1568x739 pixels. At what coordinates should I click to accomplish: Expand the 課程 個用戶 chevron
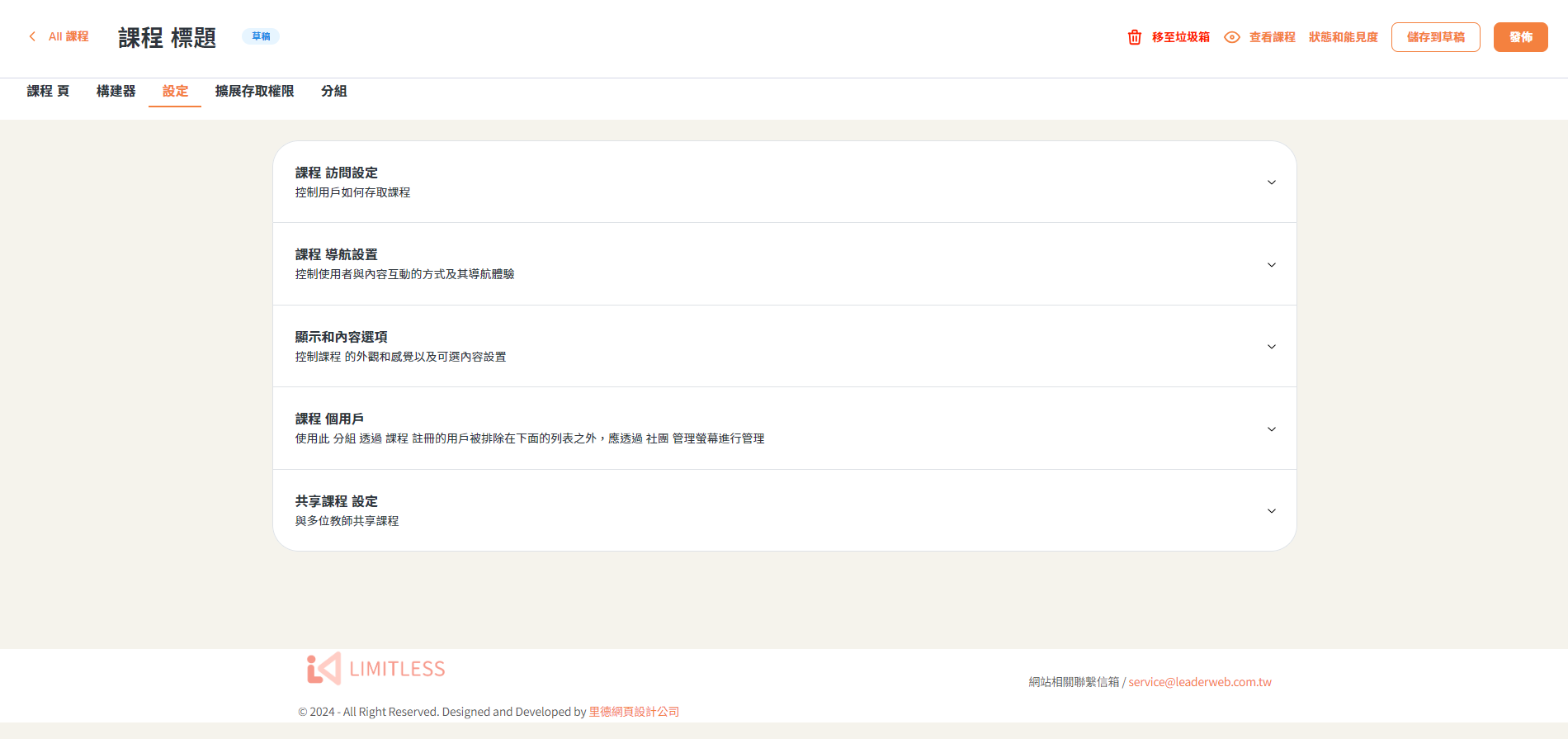point(1271,429)
